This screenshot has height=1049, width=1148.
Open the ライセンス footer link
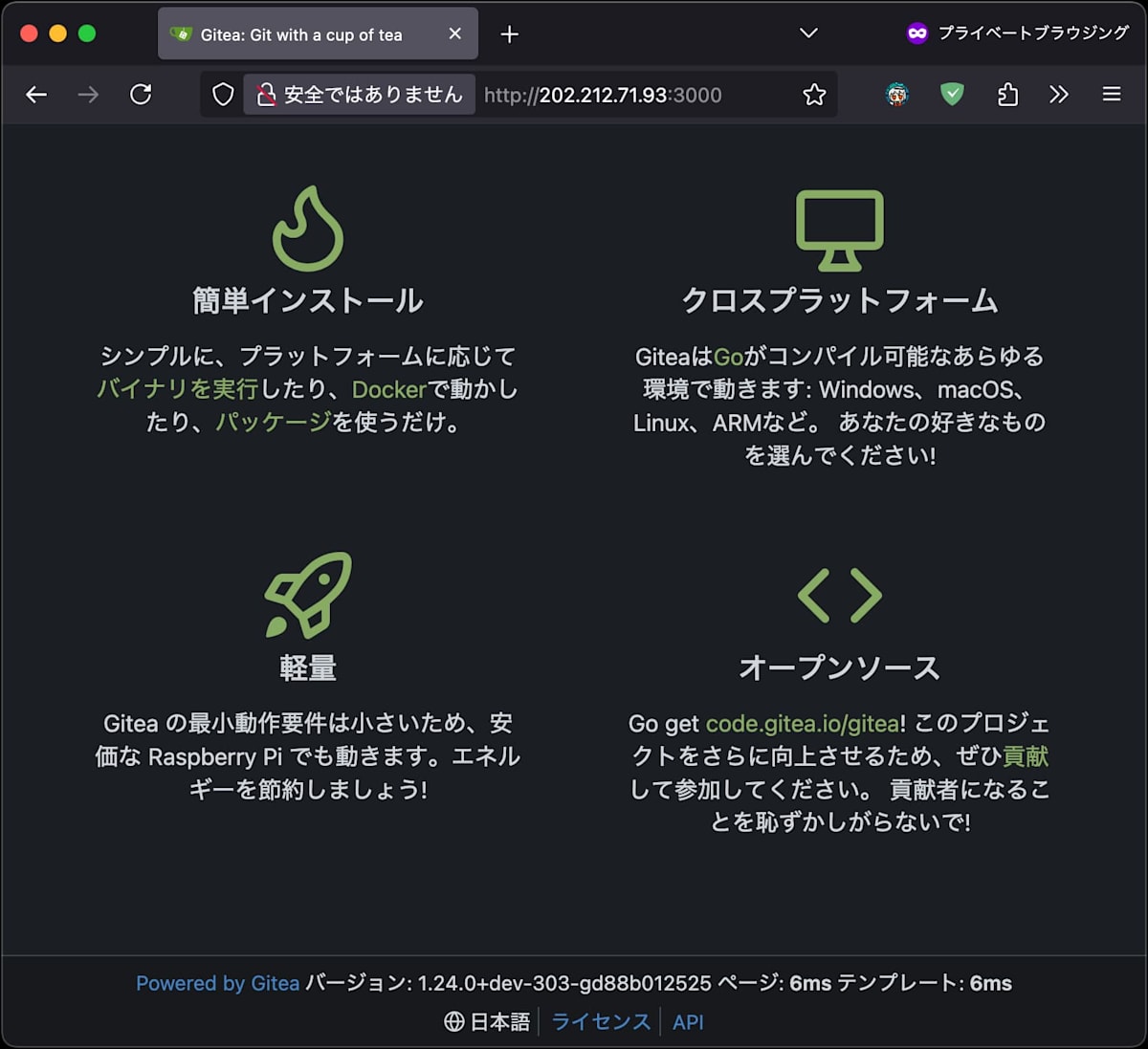[601, 1022]
